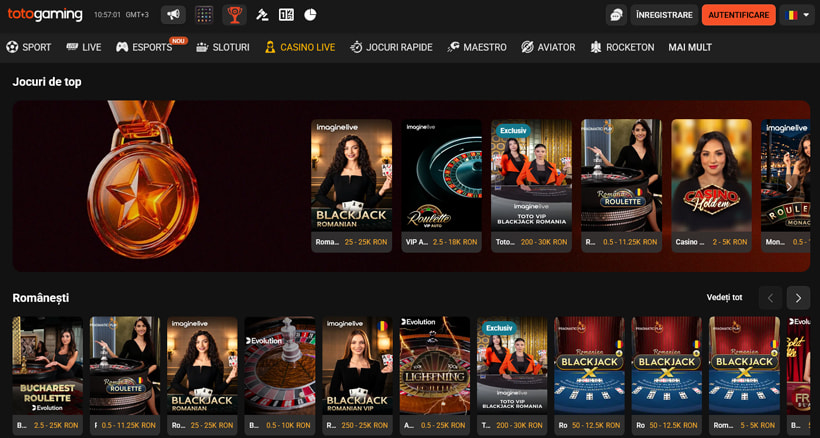Click the Românești section heading

[41, 298]
